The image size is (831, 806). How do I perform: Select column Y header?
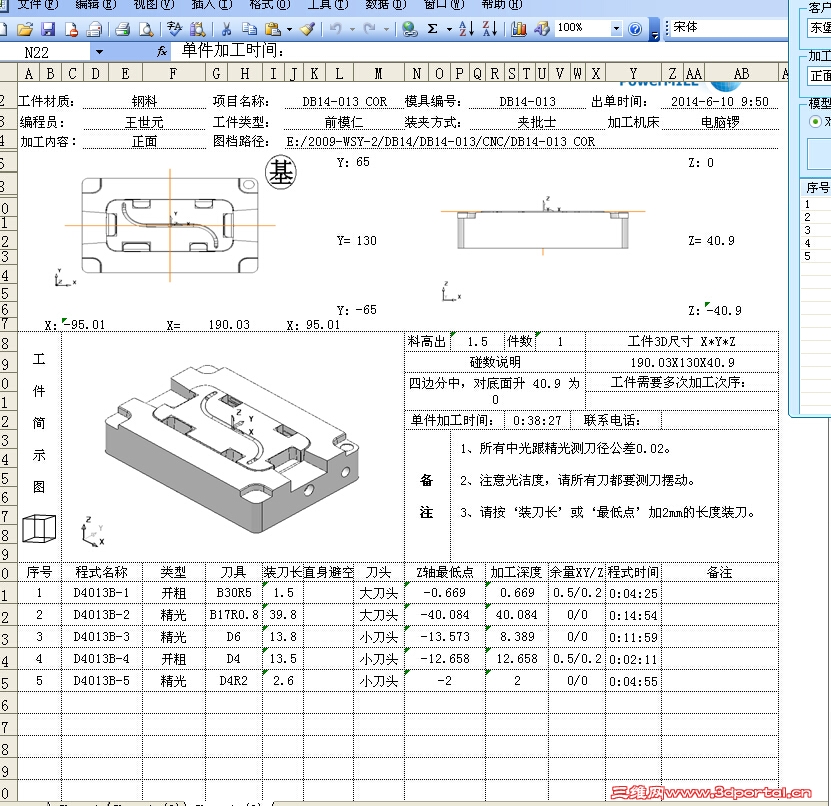pos(633,73)
